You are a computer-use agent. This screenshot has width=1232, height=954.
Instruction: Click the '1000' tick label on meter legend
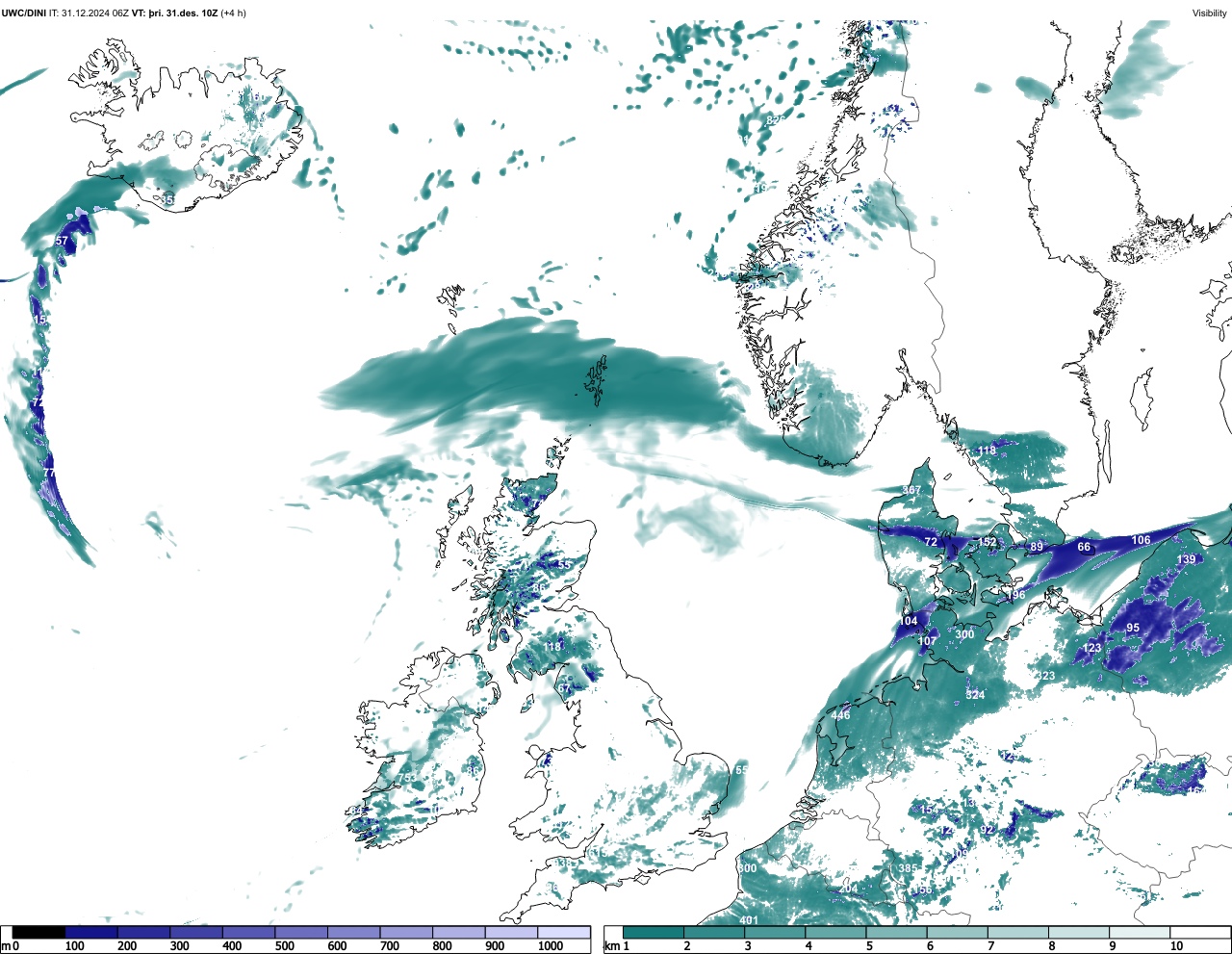point(551,946)
